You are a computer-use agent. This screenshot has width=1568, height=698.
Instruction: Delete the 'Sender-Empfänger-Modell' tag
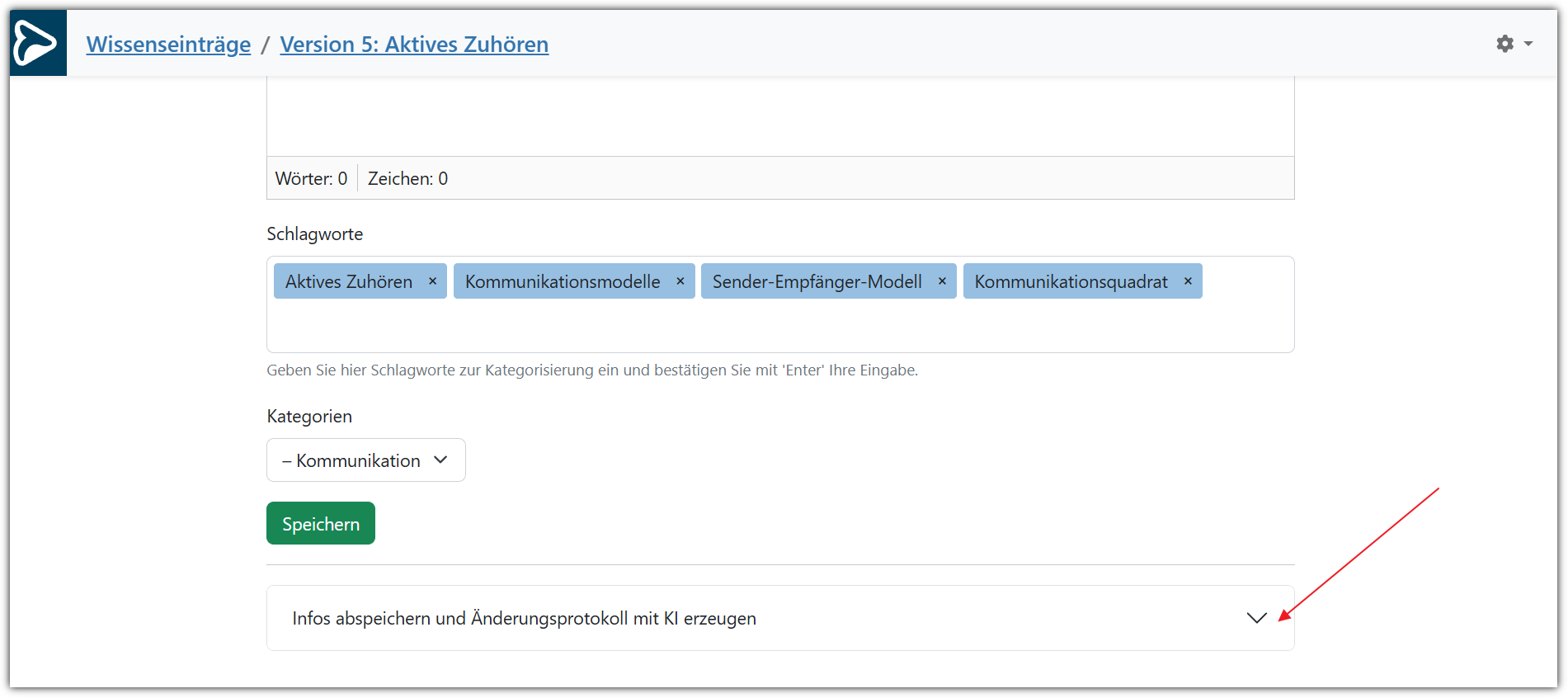[942, 281]
